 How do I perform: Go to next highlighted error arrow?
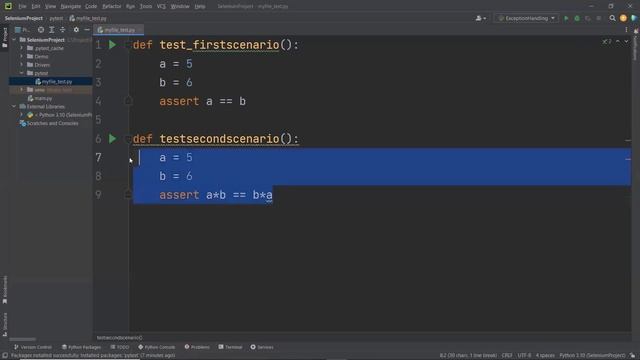[x=626, y=42]
